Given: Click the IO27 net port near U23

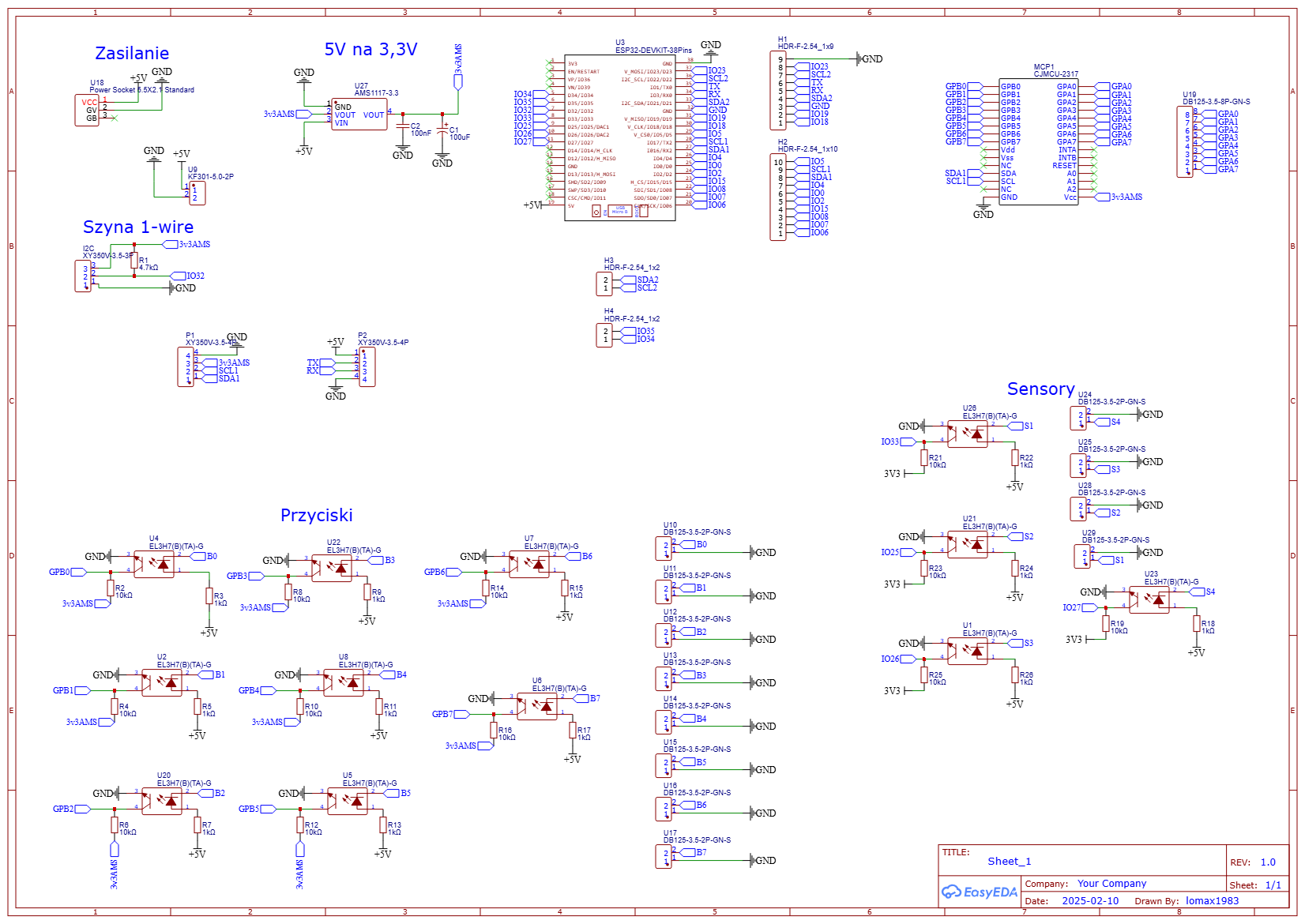Looking at the screenshot, I should [x=1080, y=608].
